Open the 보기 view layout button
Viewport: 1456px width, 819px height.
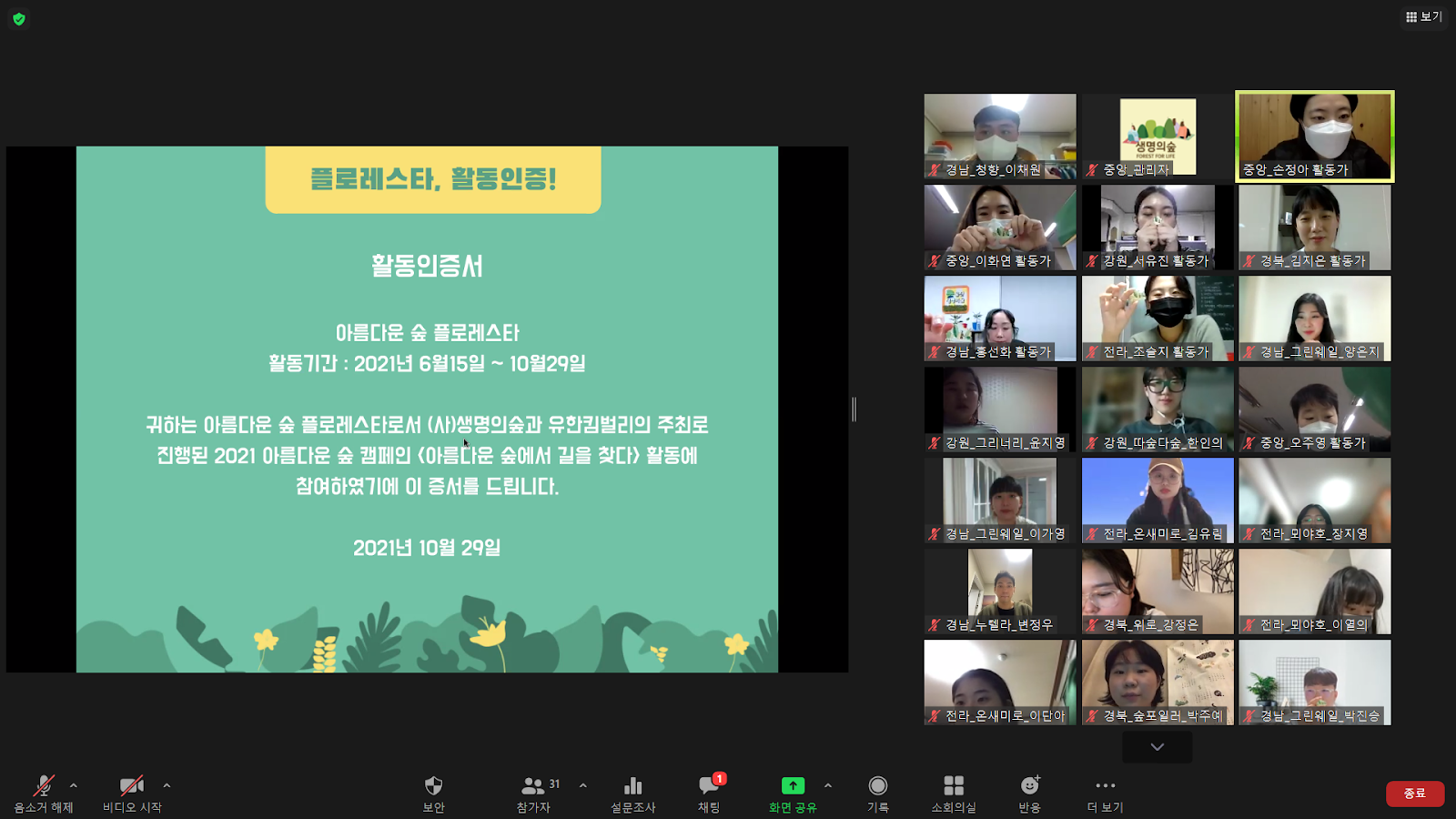click(x=1424, y=16)
